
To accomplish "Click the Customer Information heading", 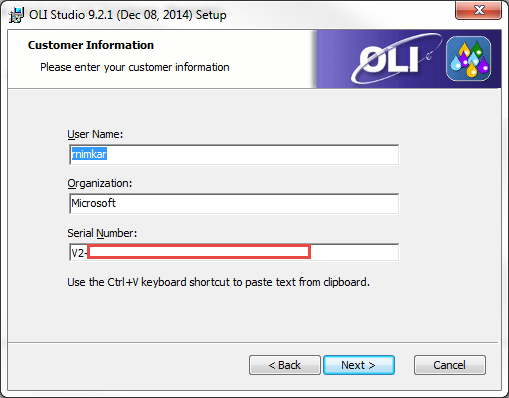I will 91,45.
